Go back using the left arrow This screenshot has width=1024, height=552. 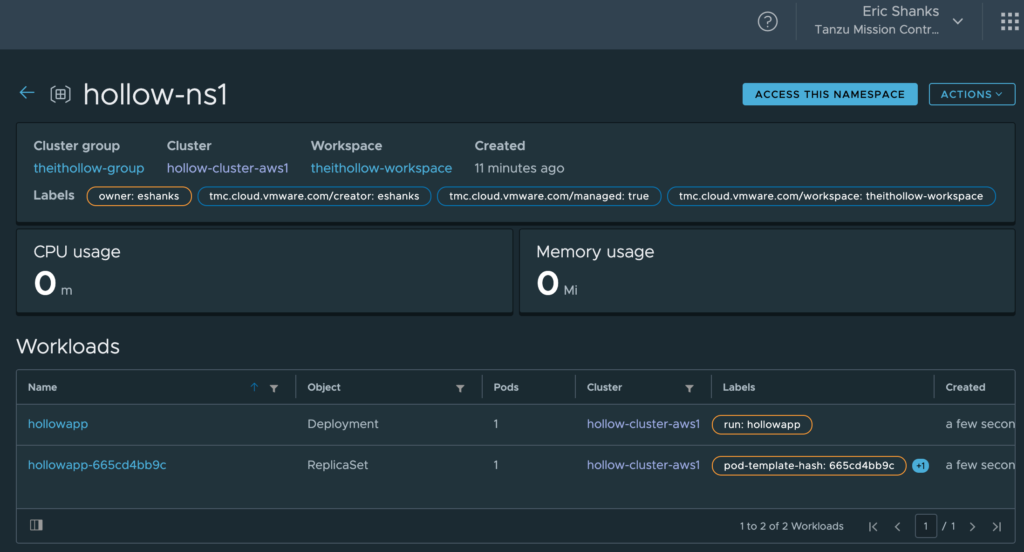pyautogui.click(x=27, y=93)
